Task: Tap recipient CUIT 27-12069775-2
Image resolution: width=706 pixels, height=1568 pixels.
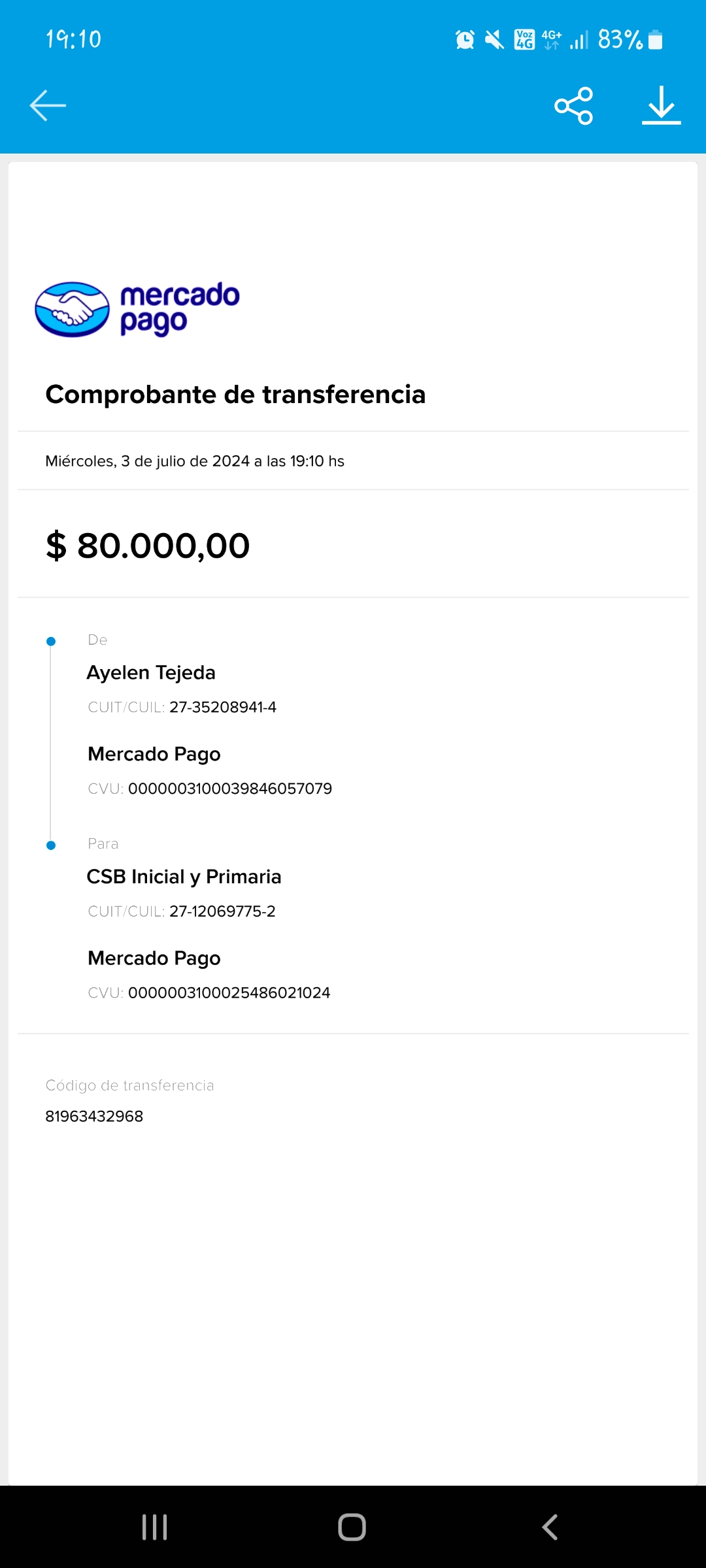Action: 222,911
